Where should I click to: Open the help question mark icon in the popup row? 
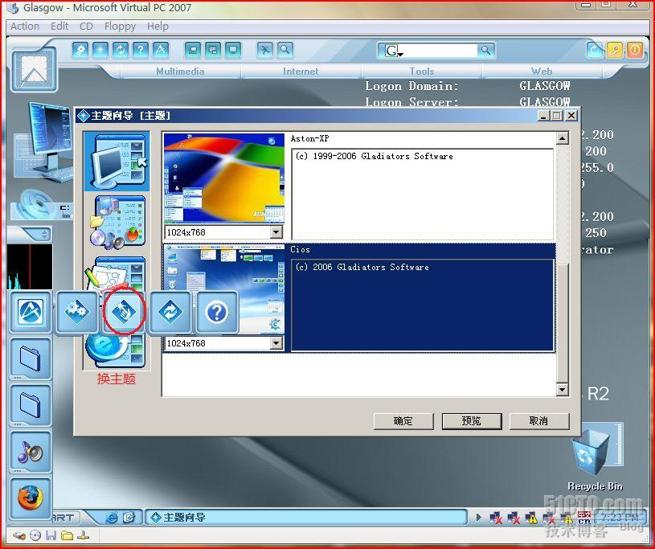[217, 312]
